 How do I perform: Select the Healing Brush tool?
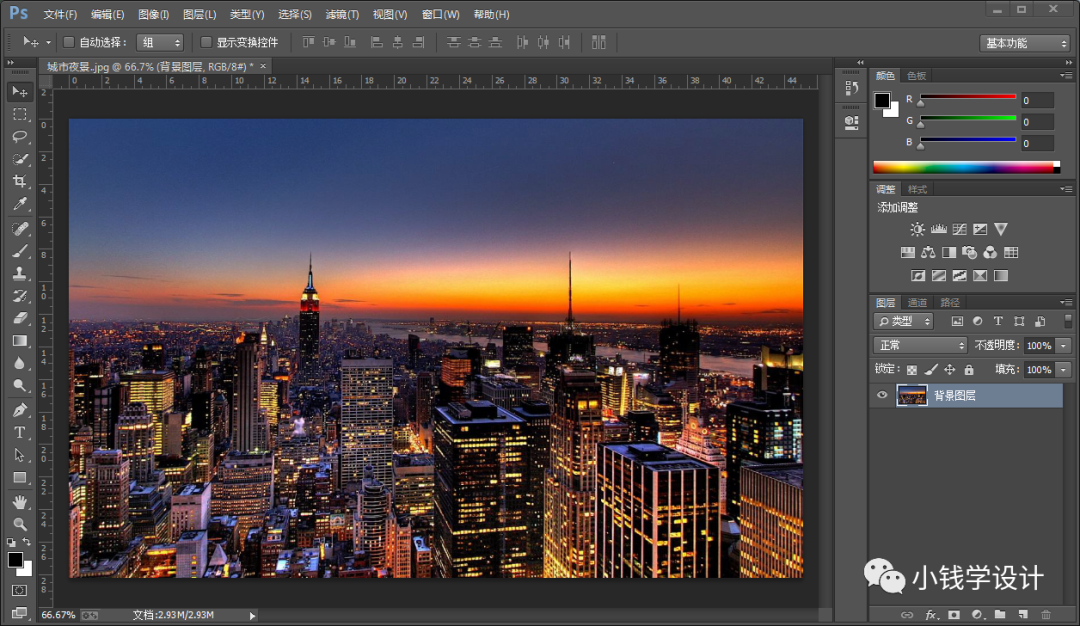pos(20,229)
